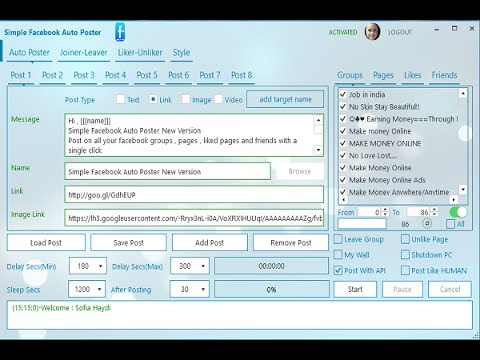
Task: Open the Style tab
Action: click(x=181, y=52)
